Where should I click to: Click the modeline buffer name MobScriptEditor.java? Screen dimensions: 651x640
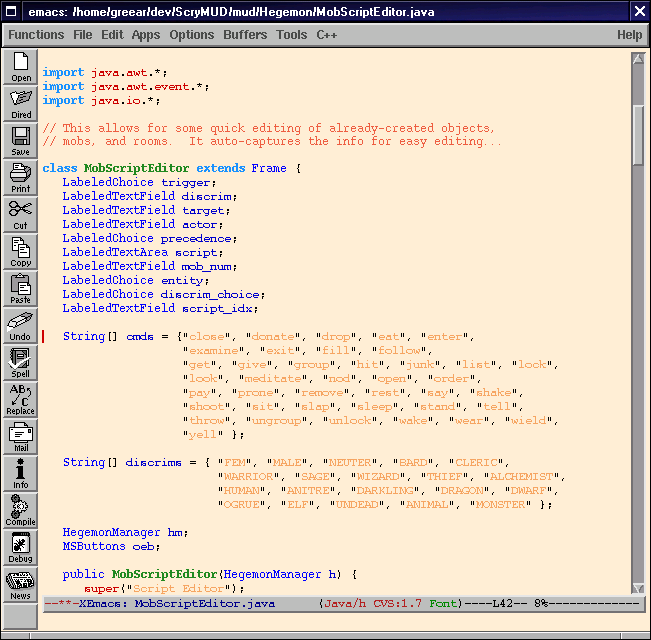coord(204,604)
